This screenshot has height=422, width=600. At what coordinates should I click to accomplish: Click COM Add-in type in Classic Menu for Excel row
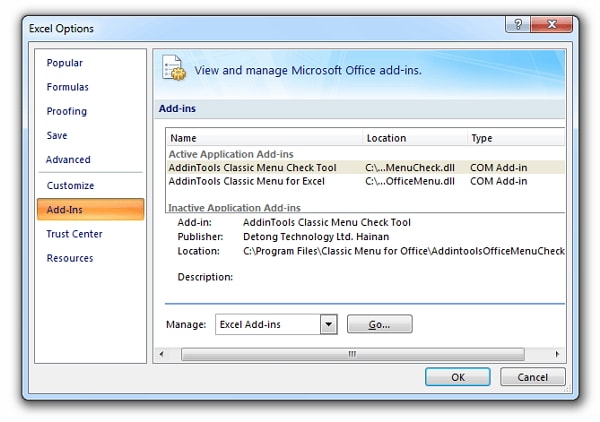(499, 181)
